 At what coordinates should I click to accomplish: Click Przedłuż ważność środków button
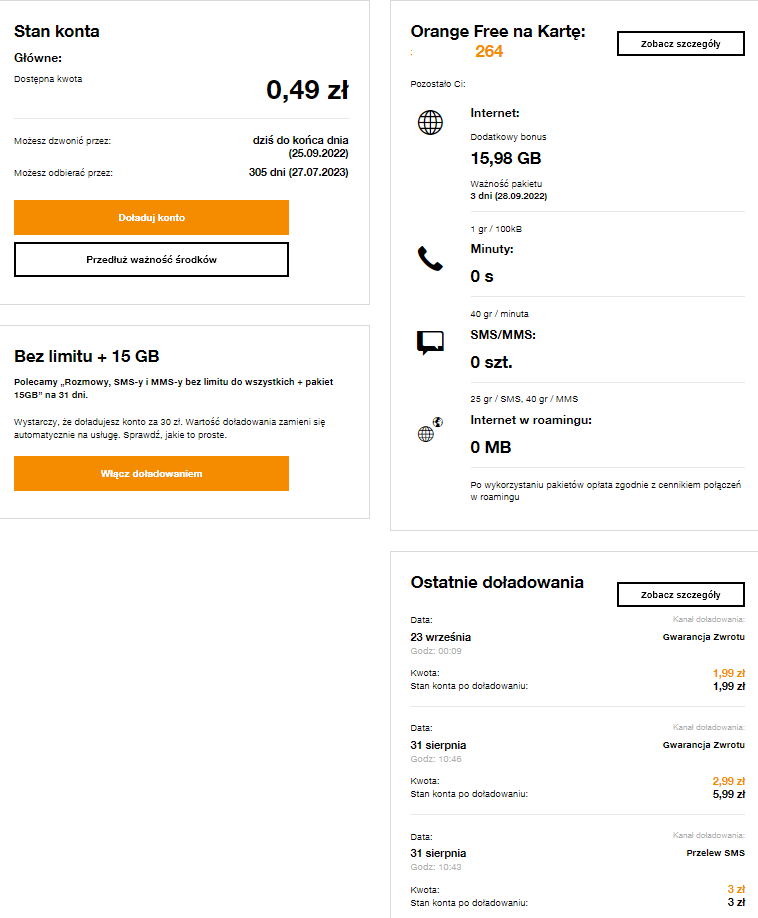pyautogui.click(x=151, y=259)
